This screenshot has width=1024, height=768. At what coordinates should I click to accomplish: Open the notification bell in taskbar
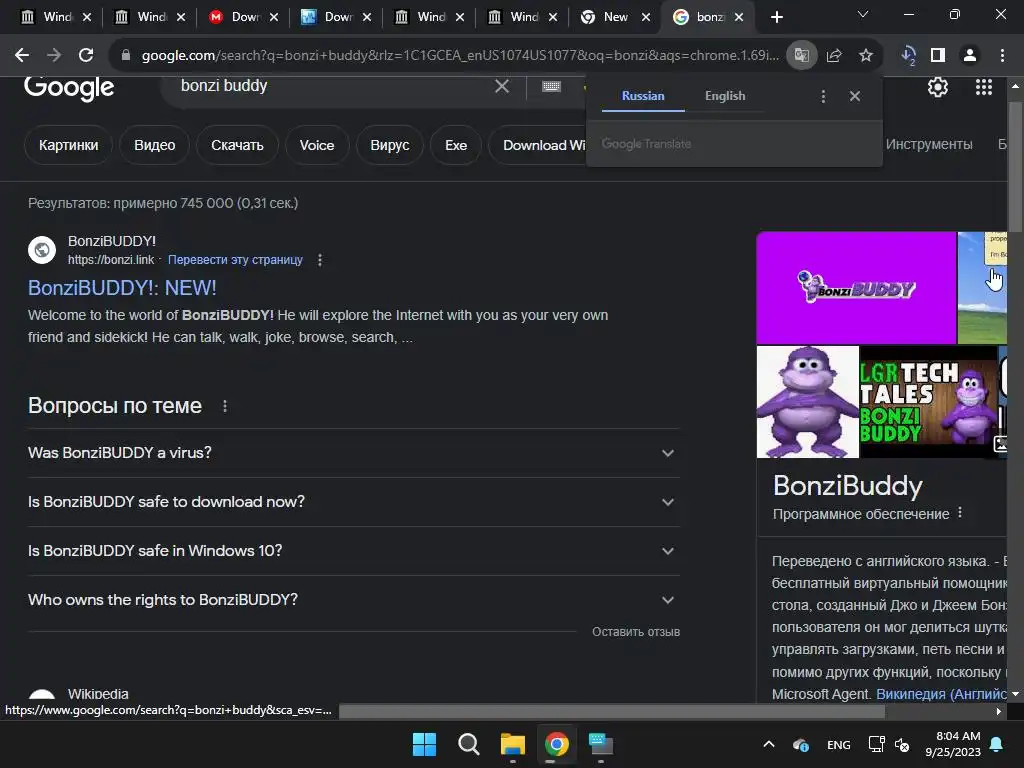point(997,744)
